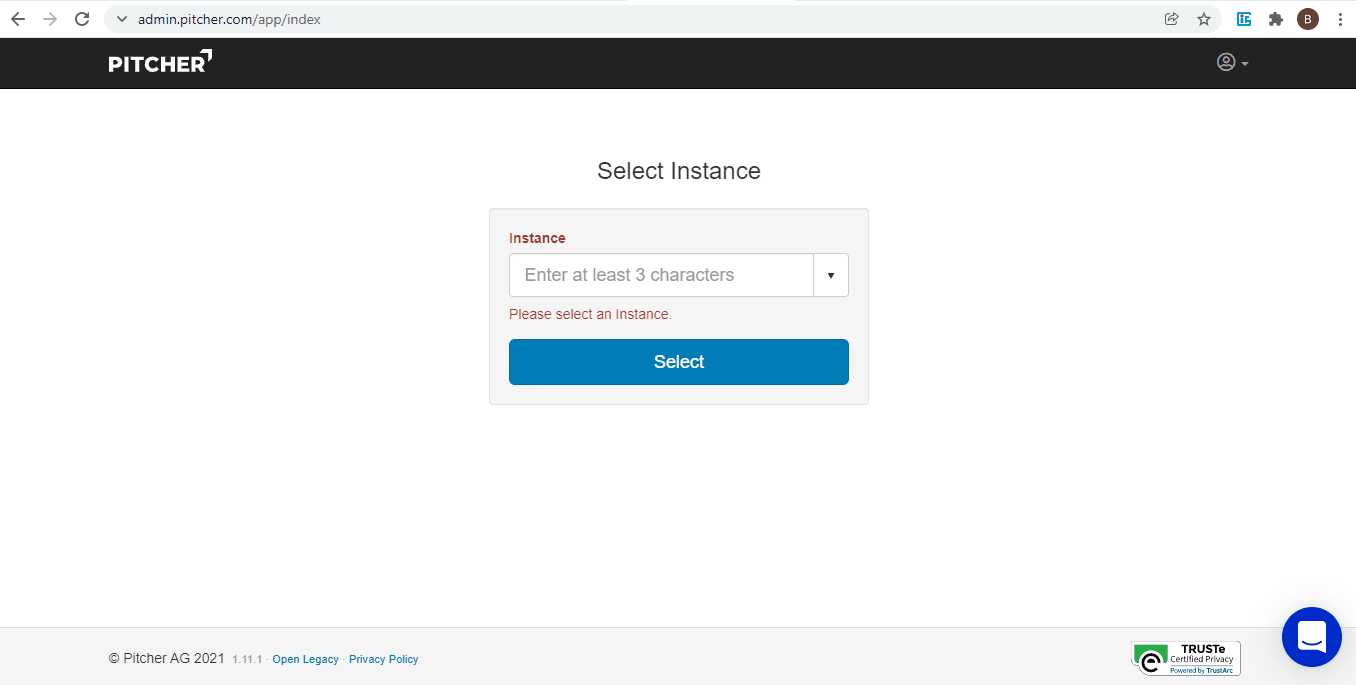Open the Intercom chat bubble
Screen dimensions: 1356x685
click(x=1311, y=637)
